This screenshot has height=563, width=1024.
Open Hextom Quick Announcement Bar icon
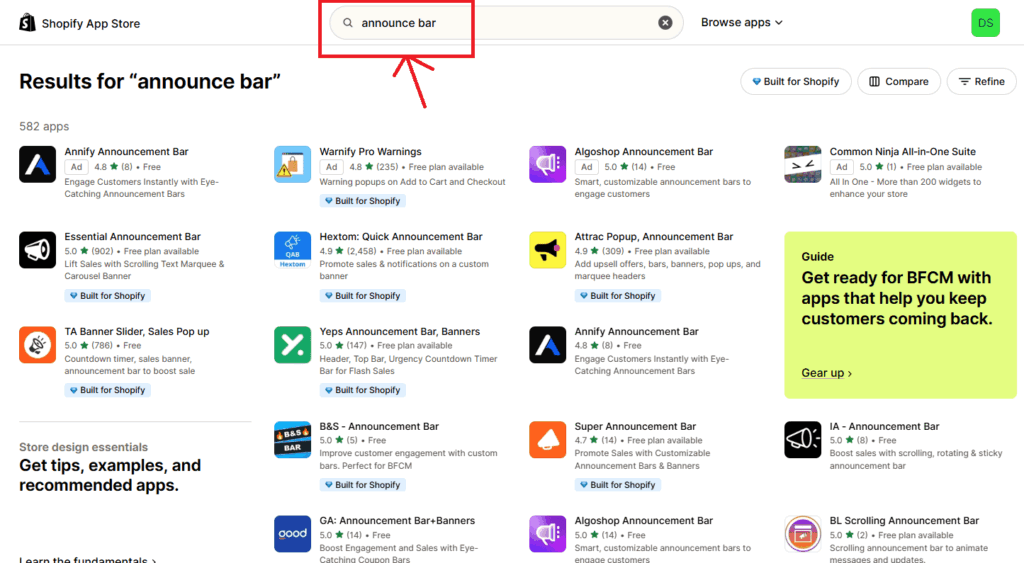pyautogui.click(x=293, y=249)
